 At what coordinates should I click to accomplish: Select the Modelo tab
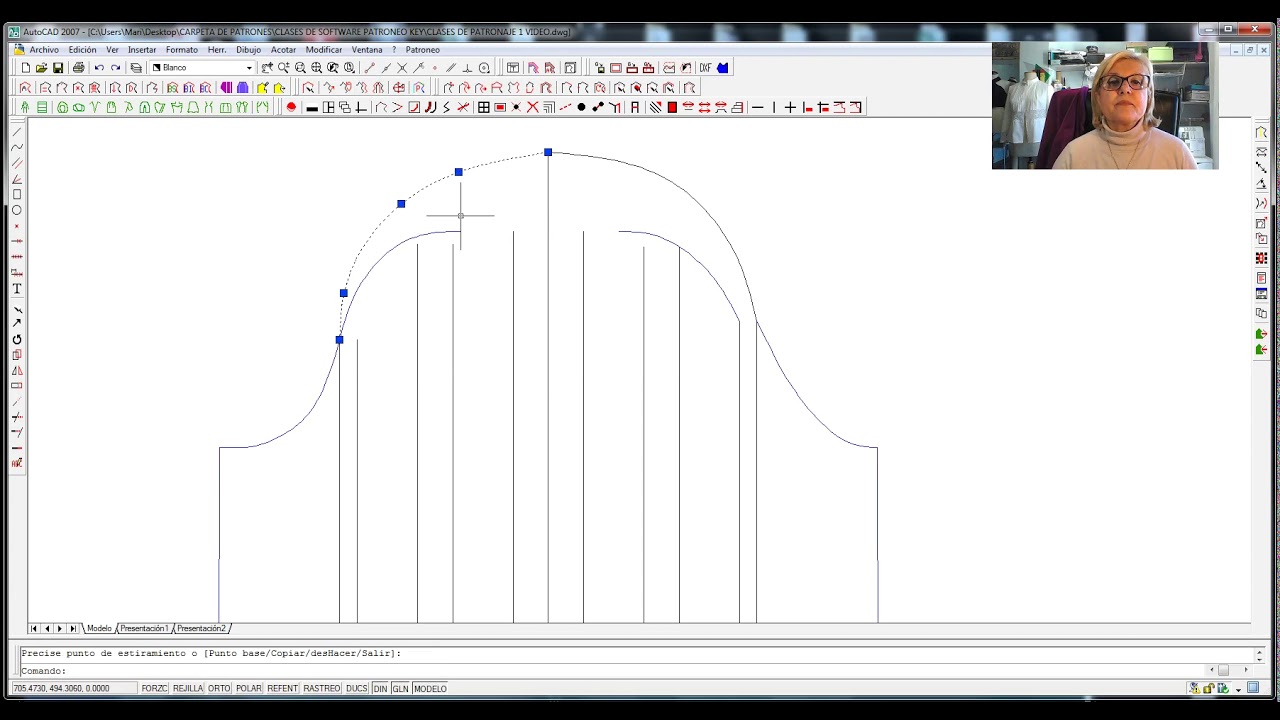[99, 628]
